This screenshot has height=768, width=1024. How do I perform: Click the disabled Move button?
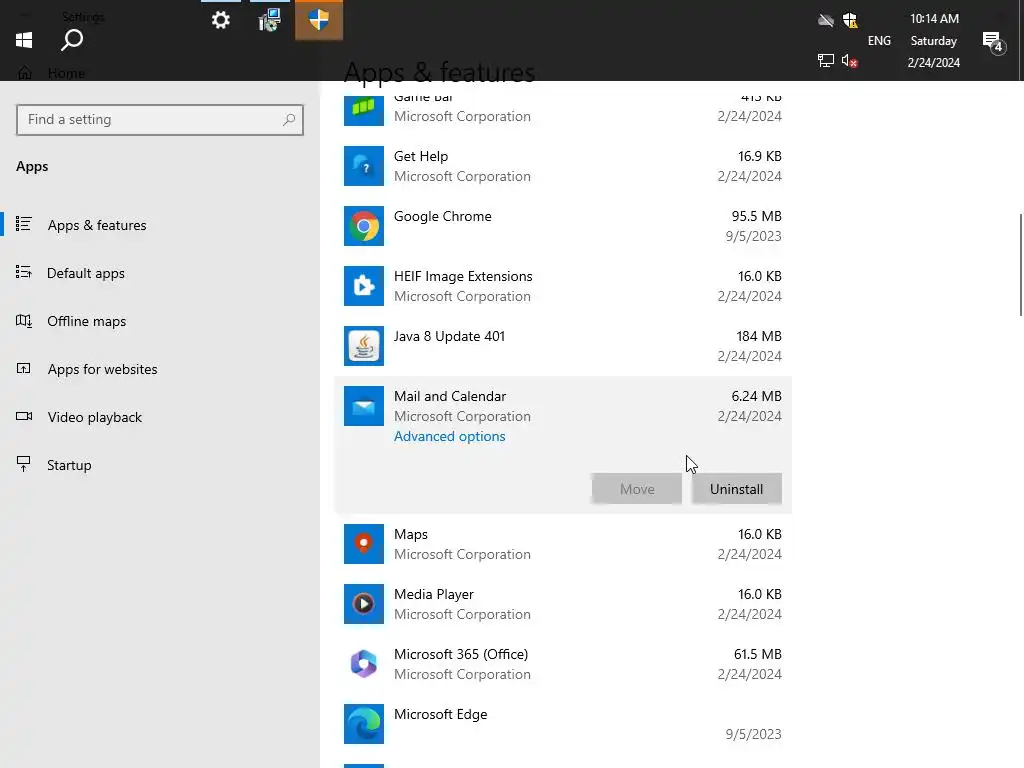(x=637, y=489)
